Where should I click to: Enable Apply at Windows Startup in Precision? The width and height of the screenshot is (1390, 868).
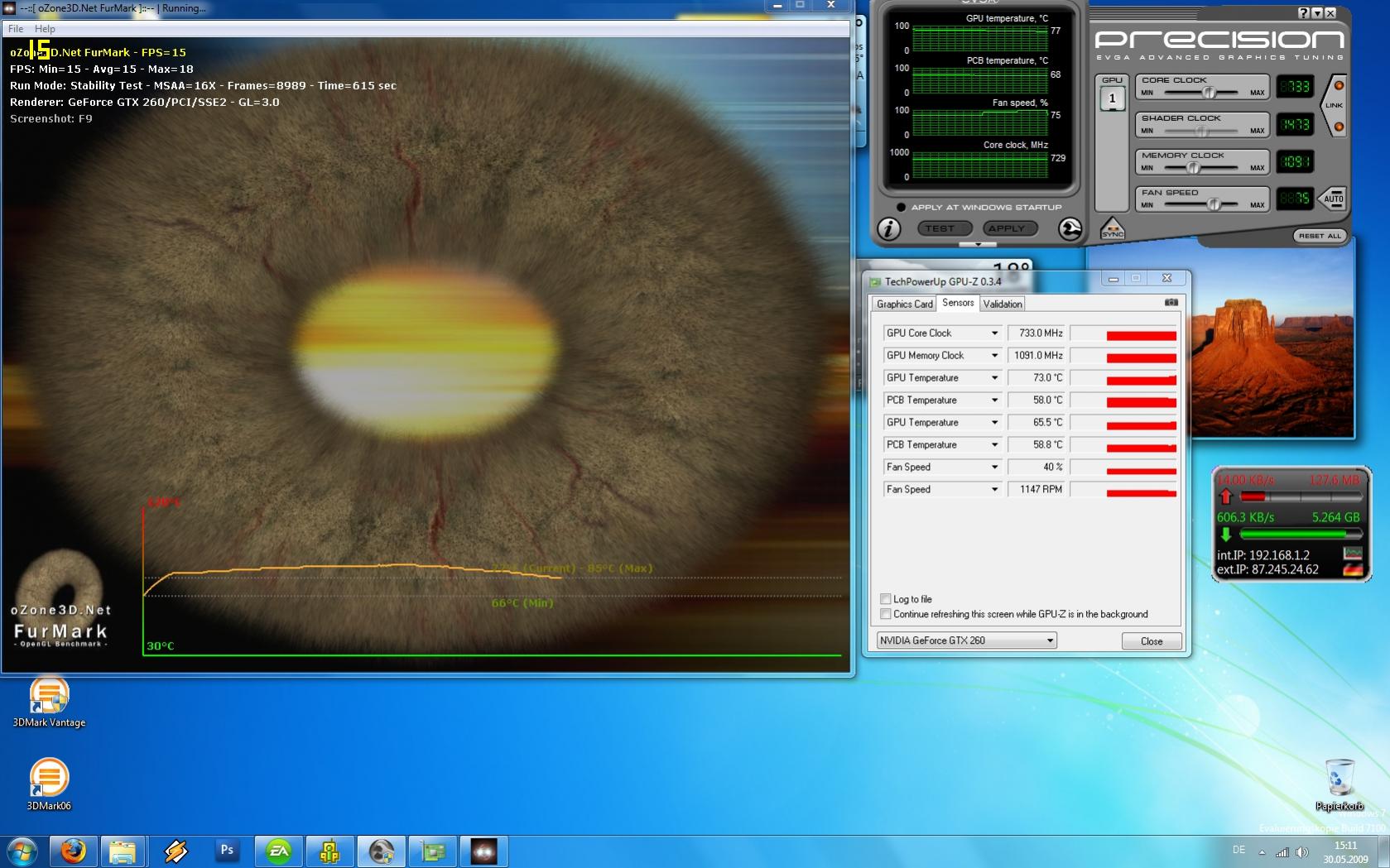tap(901, 207)
